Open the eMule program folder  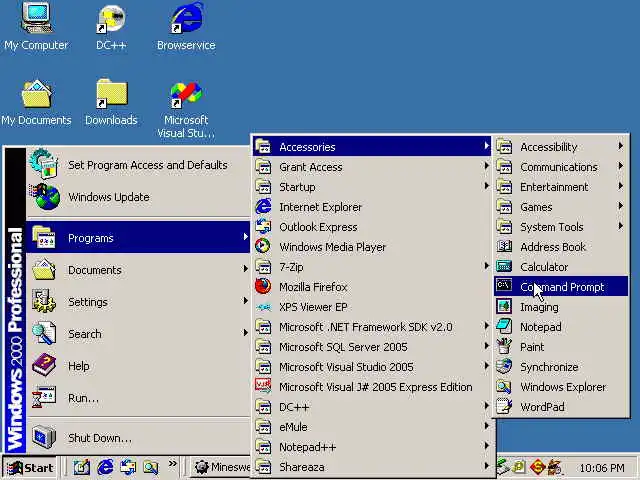[372, 427]
